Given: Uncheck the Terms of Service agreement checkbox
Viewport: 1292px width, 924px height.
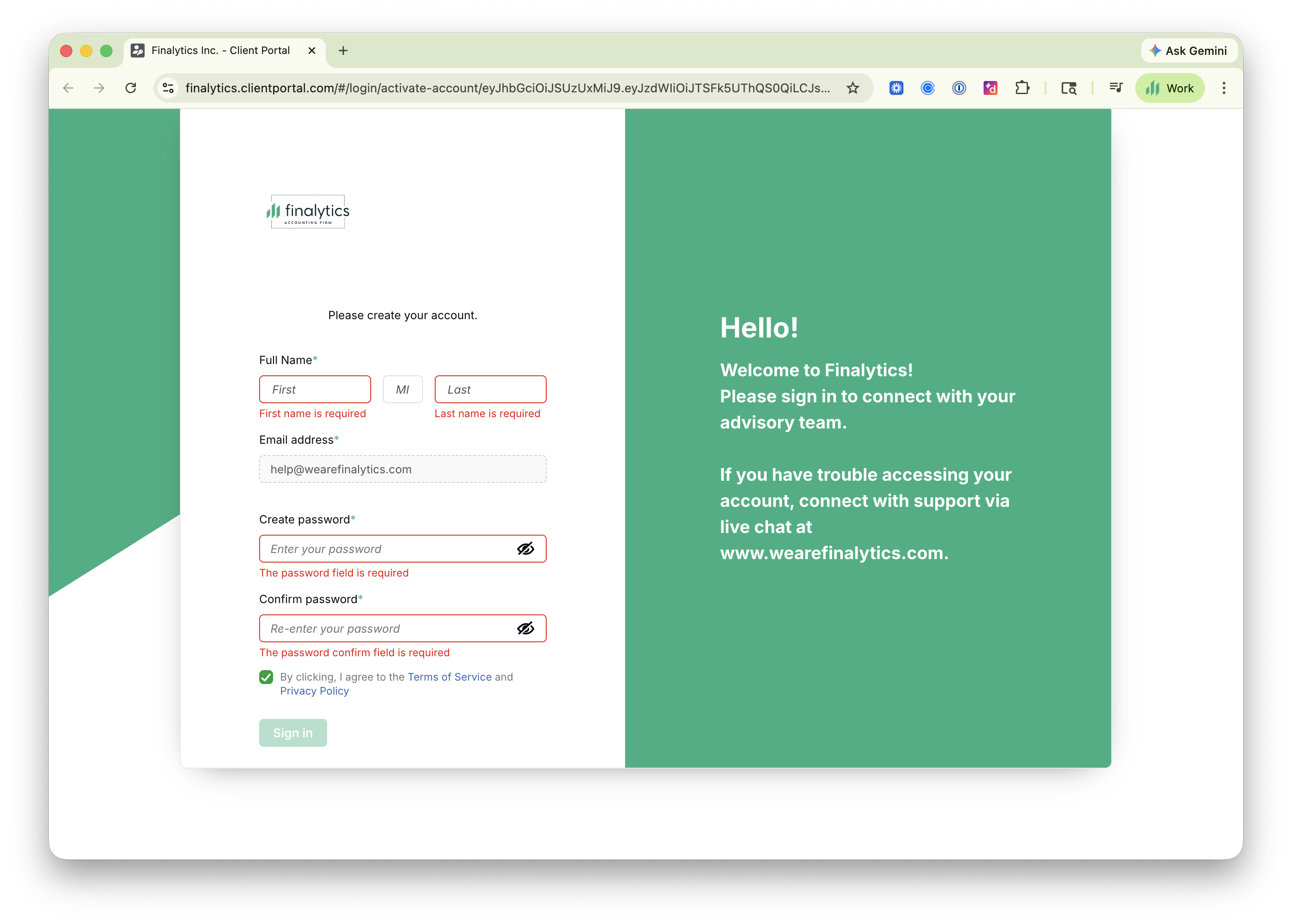Looking at the screenshot, I should point(266,677).
